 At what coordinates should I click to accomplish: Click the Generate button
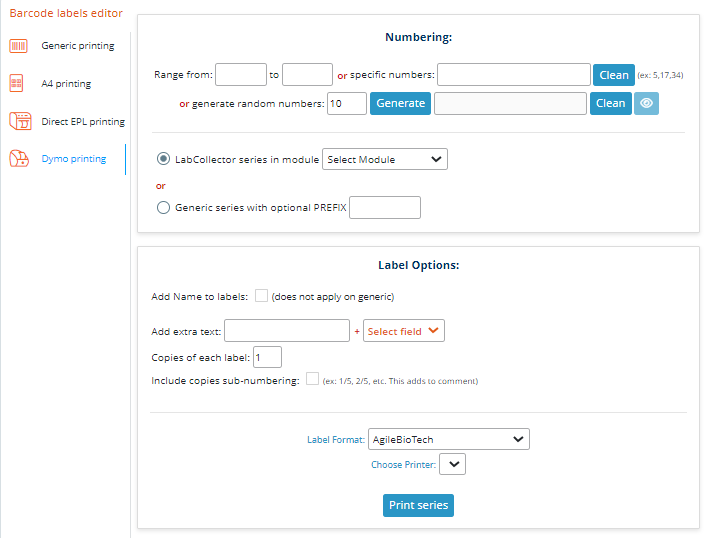tap(400, 103)
